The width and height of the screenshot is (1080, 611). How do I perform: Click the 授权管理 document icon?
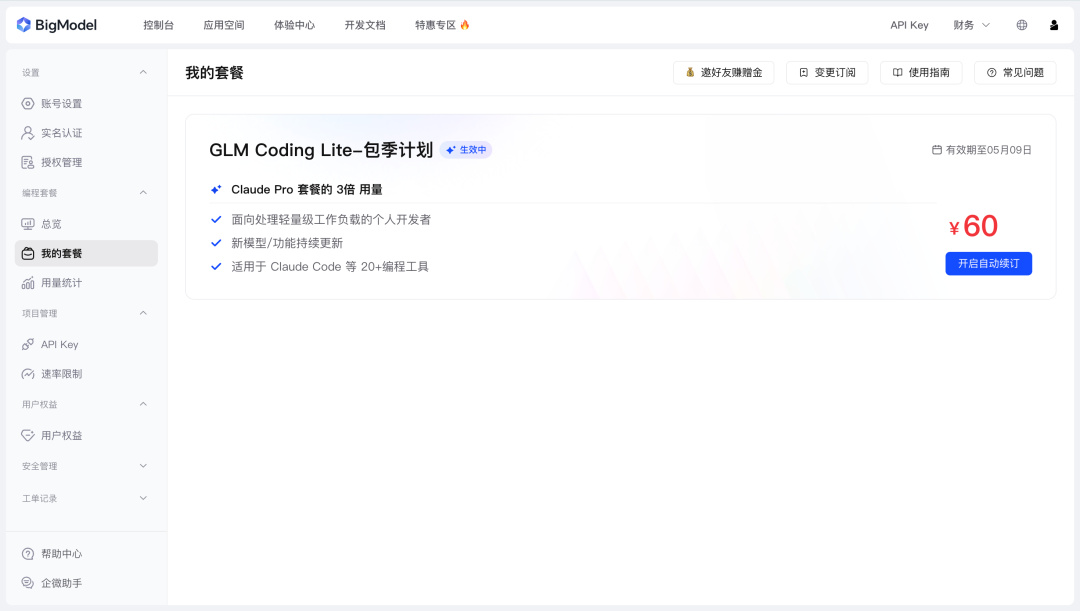tap(28, 163)
